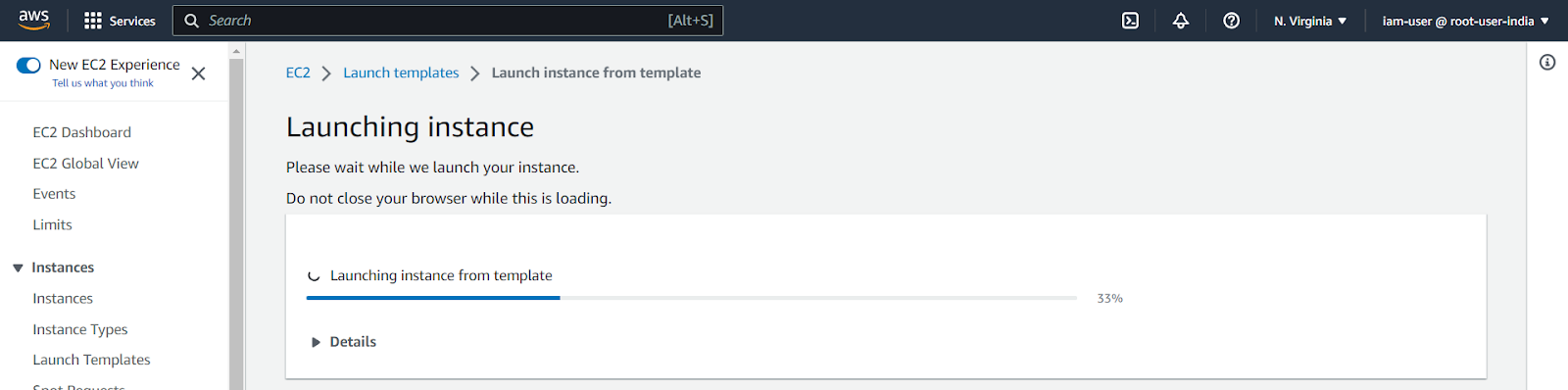The height and width of the screenshot is (390, 1568).
Task: Expand the Details section
Action: coord(344,342)
